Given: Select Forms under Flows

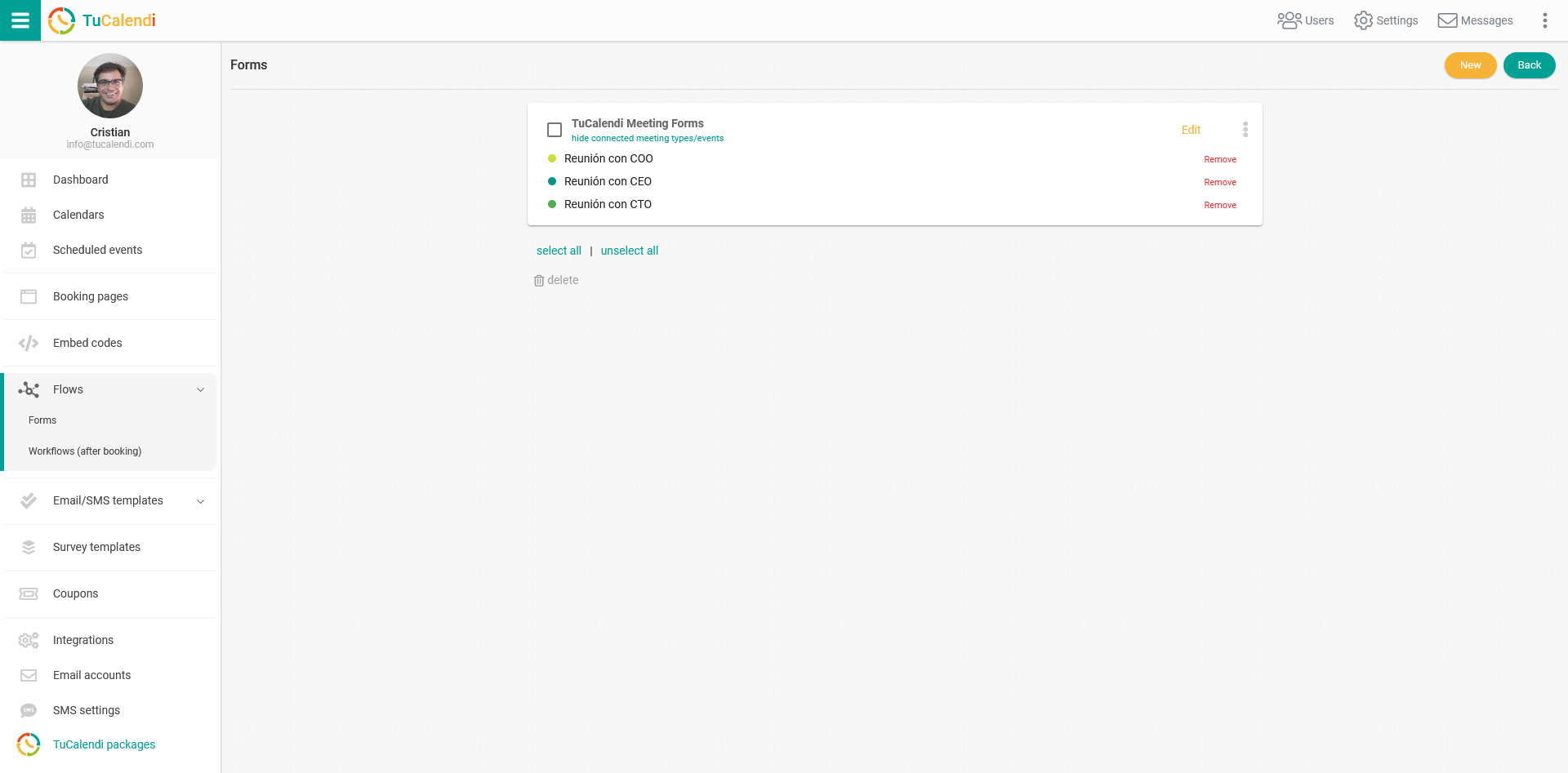Looking at the screenshot, I should coord(42,420).
